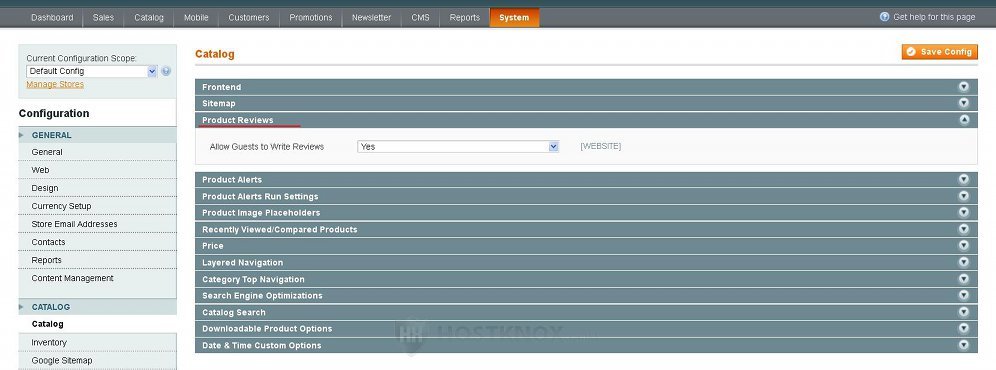
Task: Expand Product Image Placeholders arrow
Action: 964,212
